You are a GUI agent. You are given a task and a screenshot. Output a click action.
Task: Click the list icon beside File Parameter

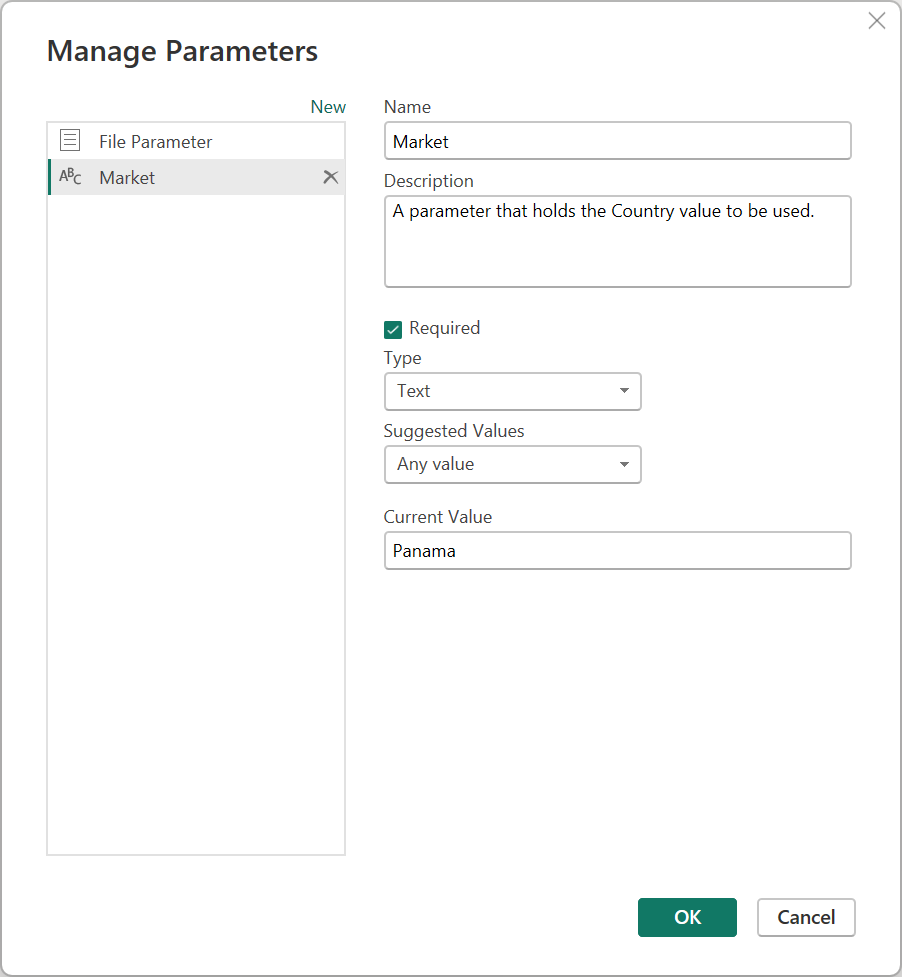coord(69,140)
